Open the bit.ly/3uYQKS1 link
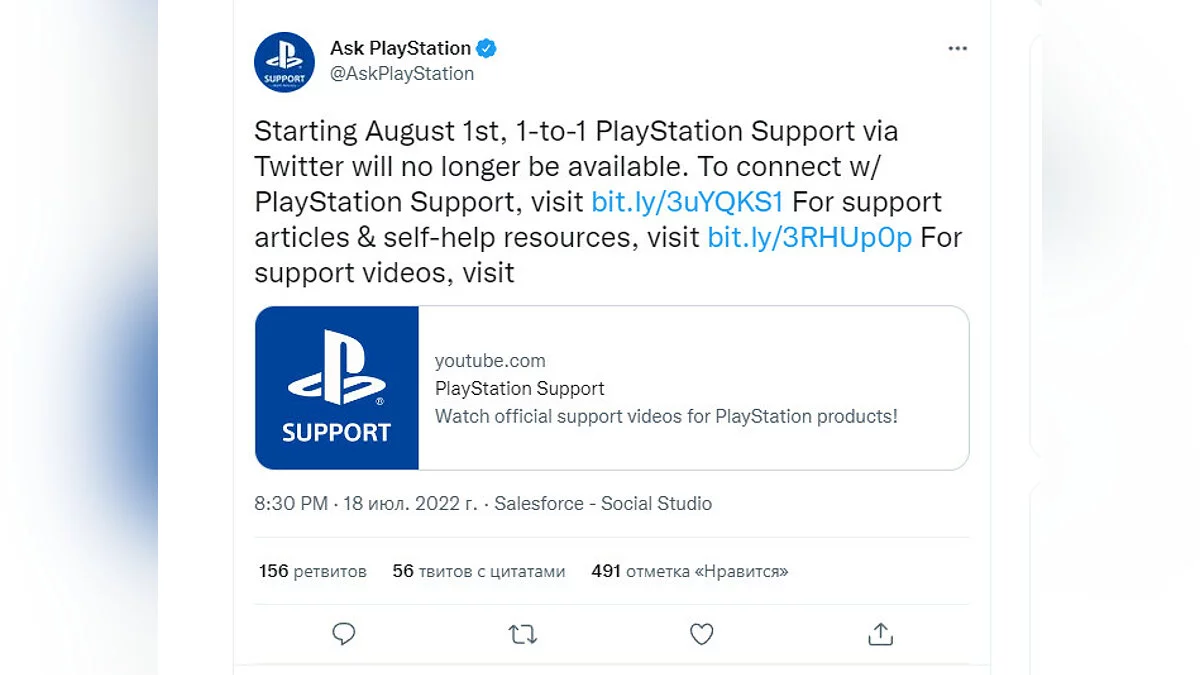Viewport: 1200px width, 675px height. click(x=688, y=202)
